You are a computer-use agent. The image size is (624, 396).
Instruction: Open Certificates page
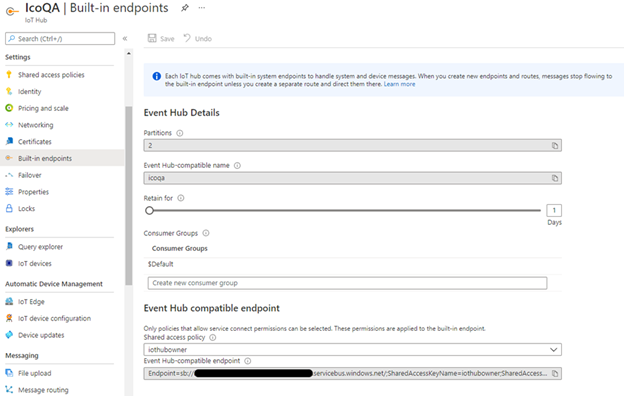[35, 142]
